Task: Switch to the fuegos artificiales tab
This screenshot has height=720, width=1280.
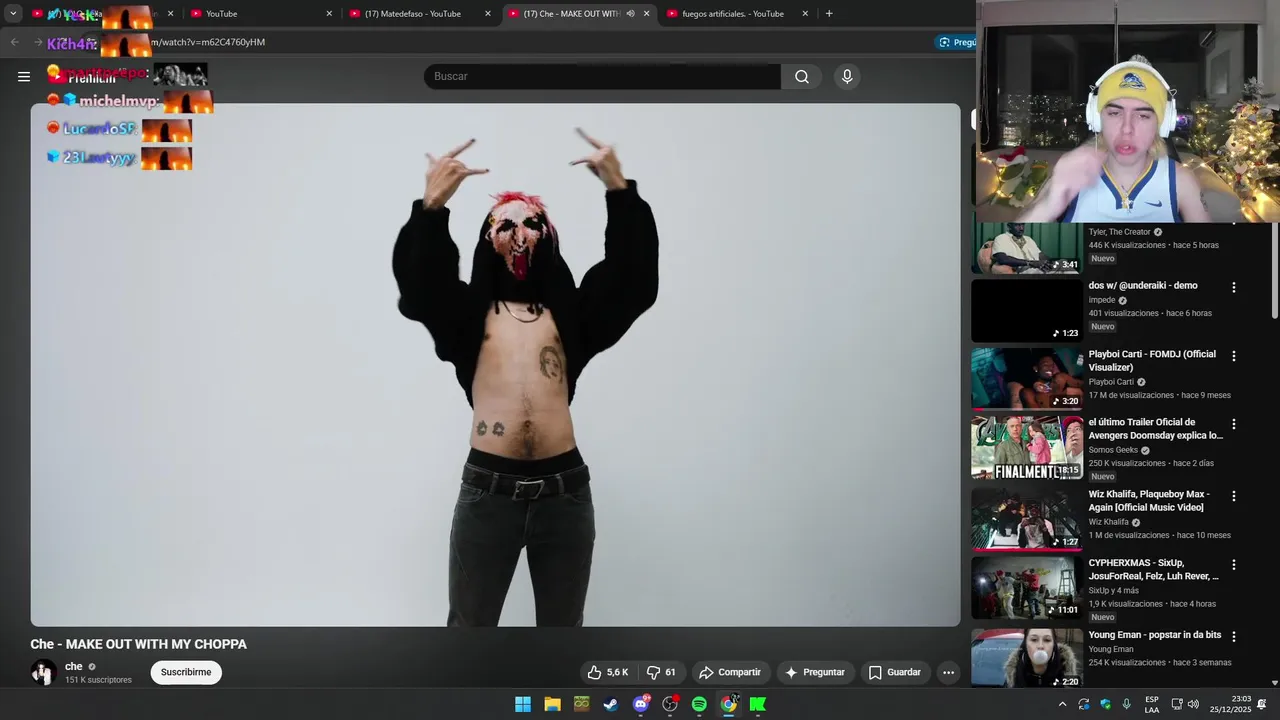Action: pyautogui.click(x=738, y=14)
